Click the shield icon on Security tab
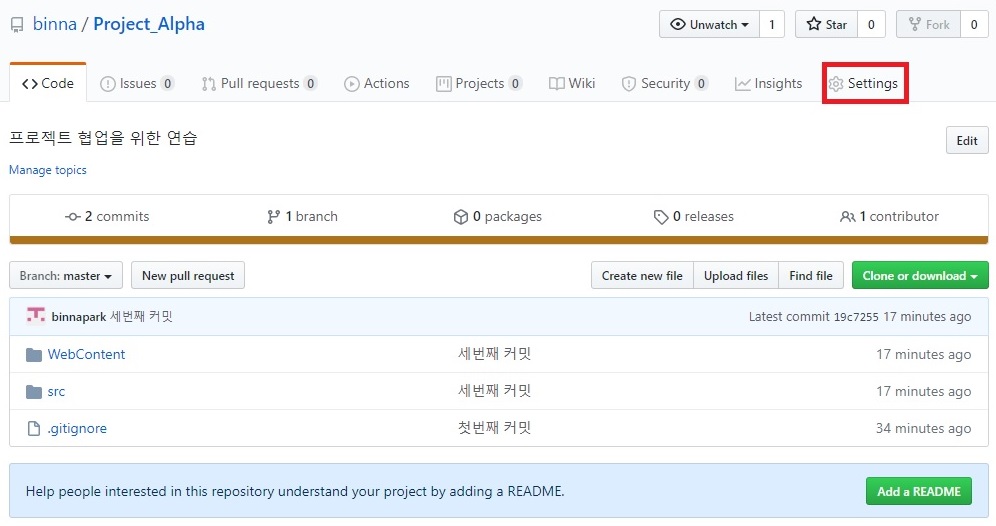996x526 pixels. 629,84
